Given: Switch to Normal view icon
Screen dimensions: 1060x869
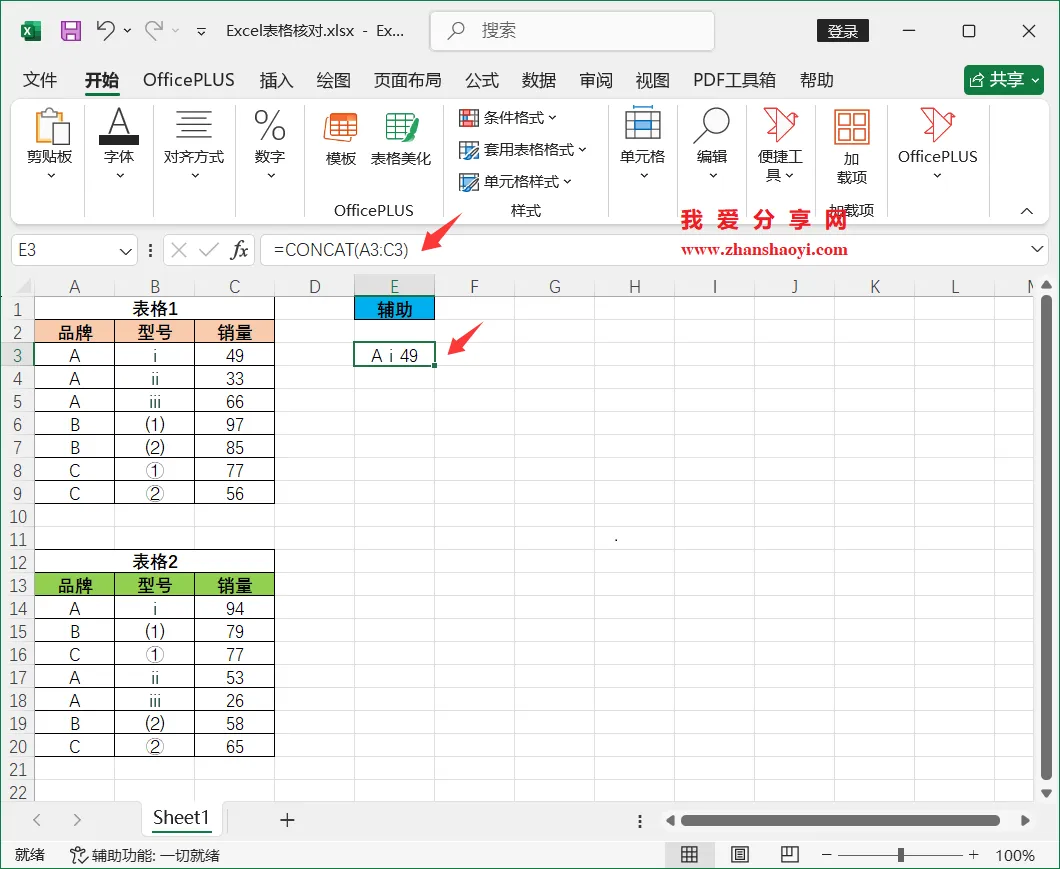Looking at the screenshot, I should (690, 855).
